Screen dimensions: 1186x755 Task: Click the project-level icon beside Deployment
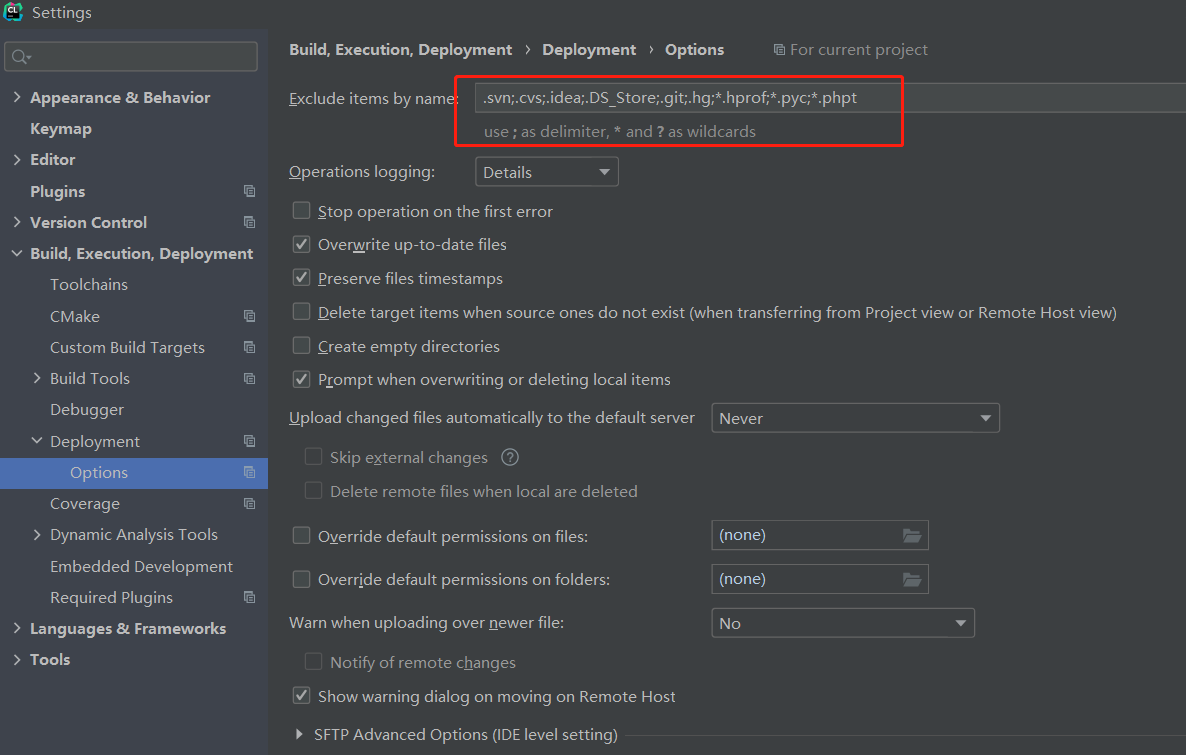249,441
